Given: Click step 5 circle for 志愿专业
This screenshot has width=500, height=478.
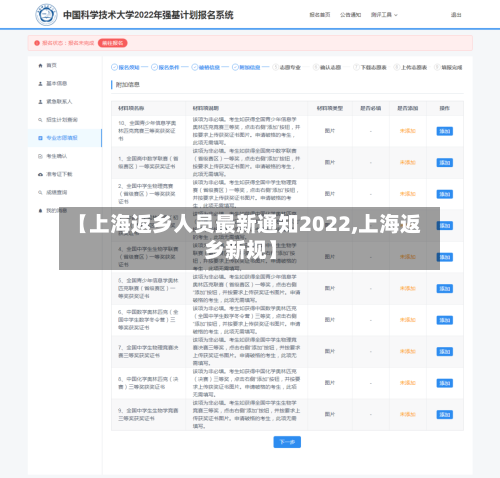Looking at the screenshot, I should click(276, 67).
